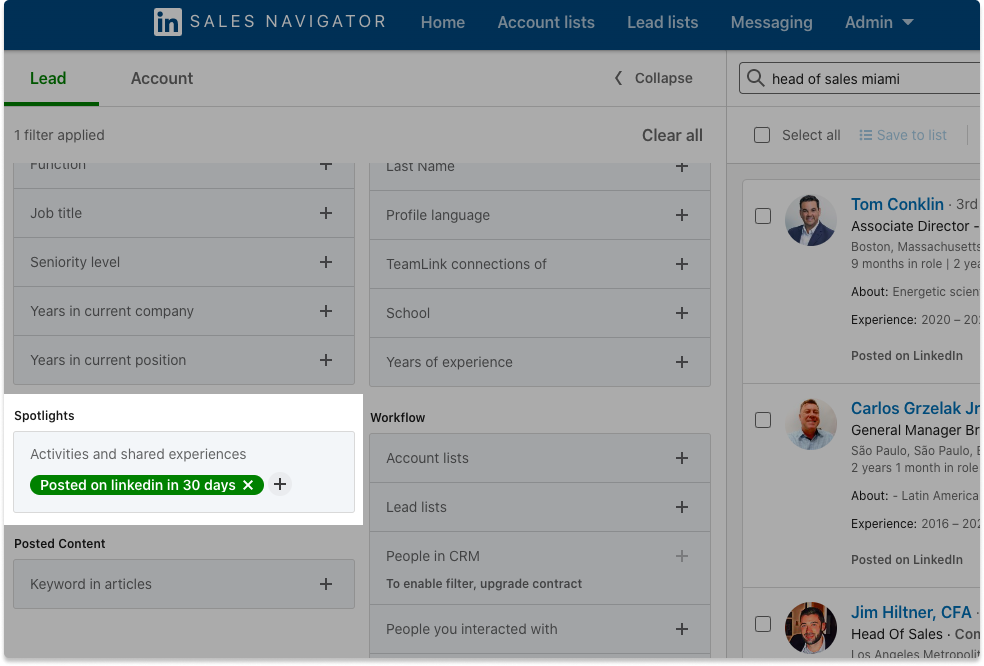Viewport: 984px width, 666px height.
Task: Add Account lists workflow filter
Action: pyautogui.click(x=682, y=458)
